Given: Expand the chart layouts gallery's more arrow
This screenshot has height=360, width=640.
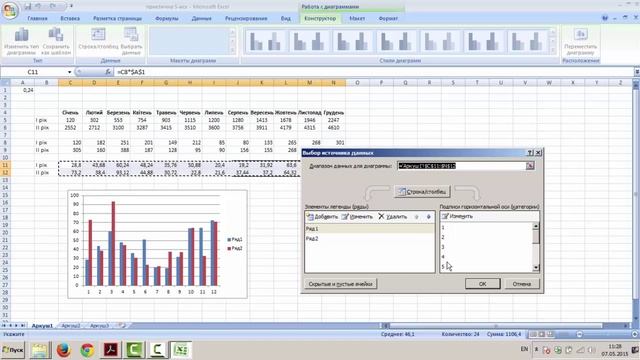Looking at the screenshot, I should [233, 50].
